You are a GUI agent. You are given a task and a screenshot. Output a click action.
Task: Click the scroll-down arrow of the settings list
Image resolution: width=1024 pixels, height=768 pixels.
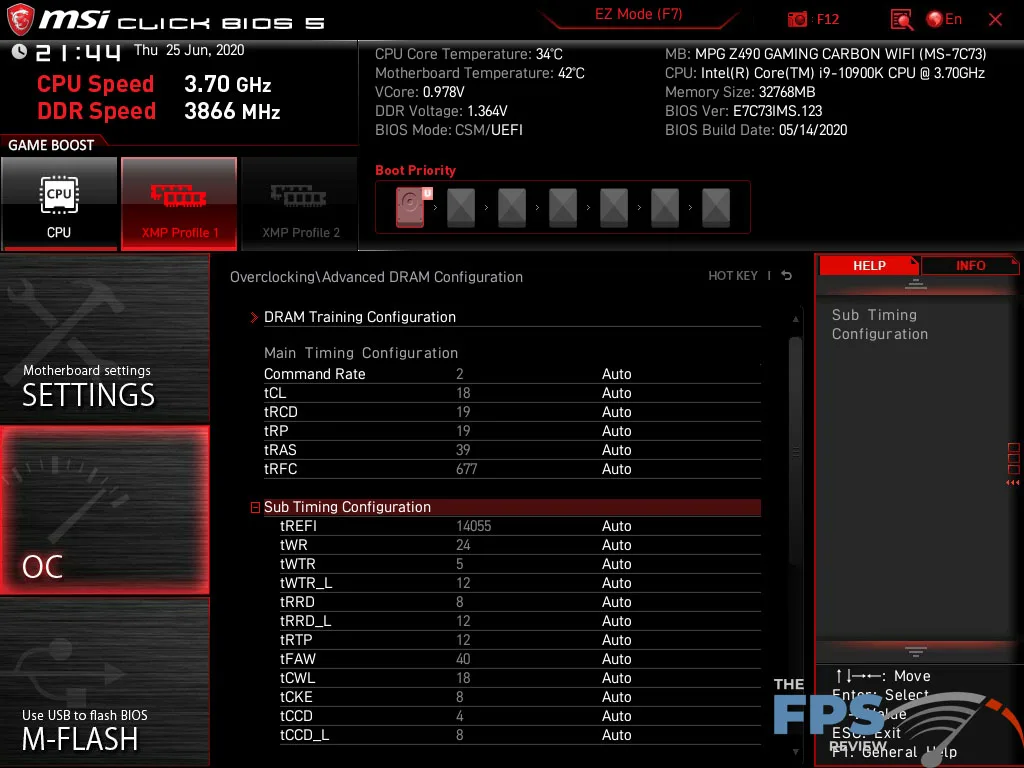pyautogui.click(x=795, y=752)
